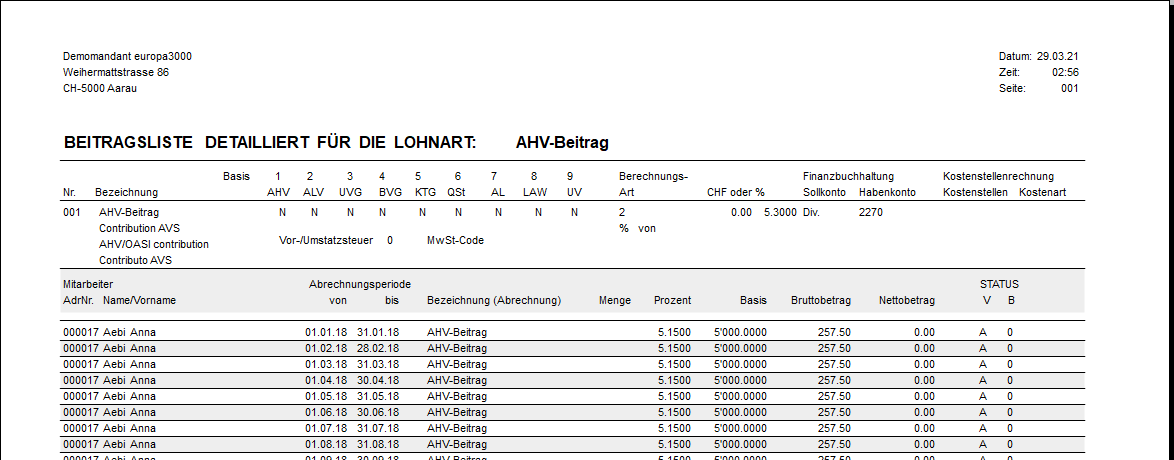Click the label 'Vor-/Umstatzsteuer'
The image size is (1174, 460).
pos(326,240)
